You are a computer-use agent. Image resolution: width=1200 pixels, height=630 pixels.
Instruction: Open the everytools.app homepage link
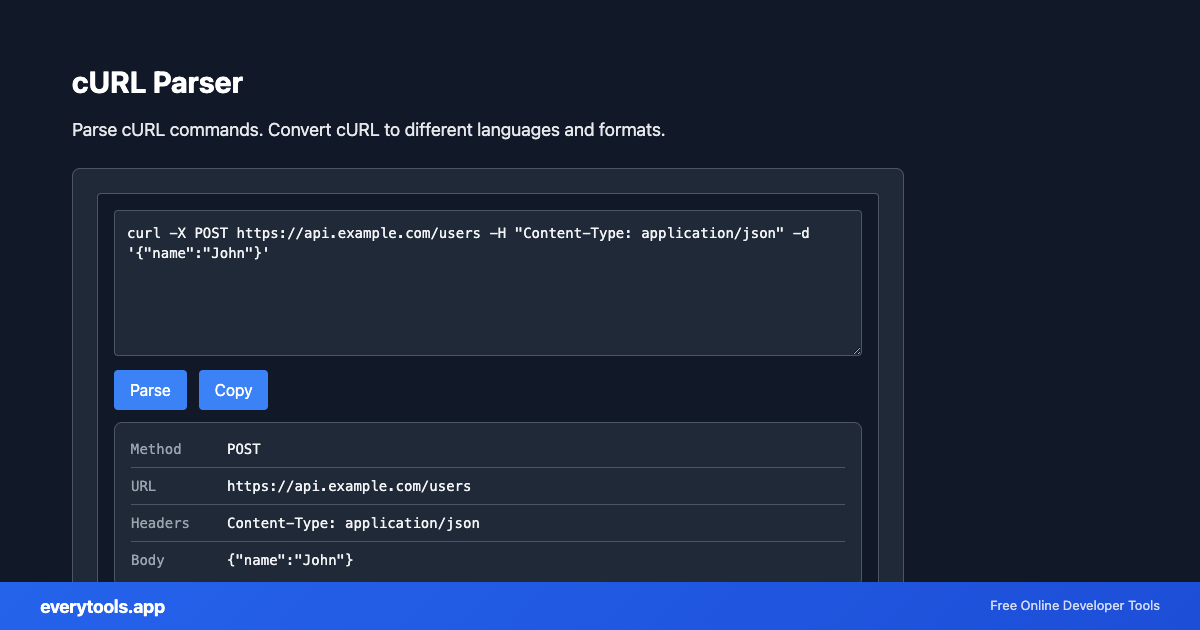101,607
